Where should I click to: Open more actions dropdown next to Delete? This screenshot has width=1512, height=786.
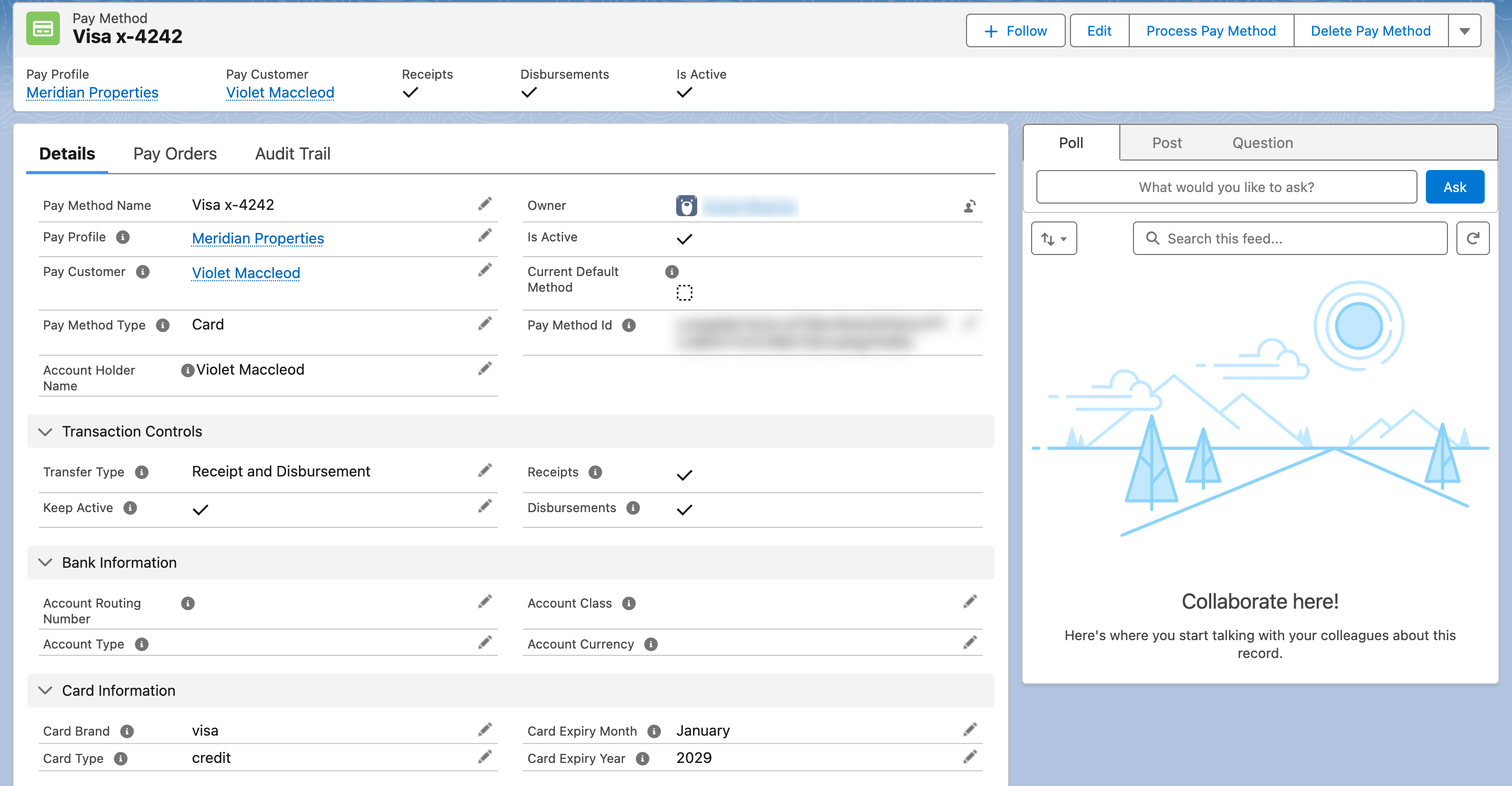(1464, 31)
